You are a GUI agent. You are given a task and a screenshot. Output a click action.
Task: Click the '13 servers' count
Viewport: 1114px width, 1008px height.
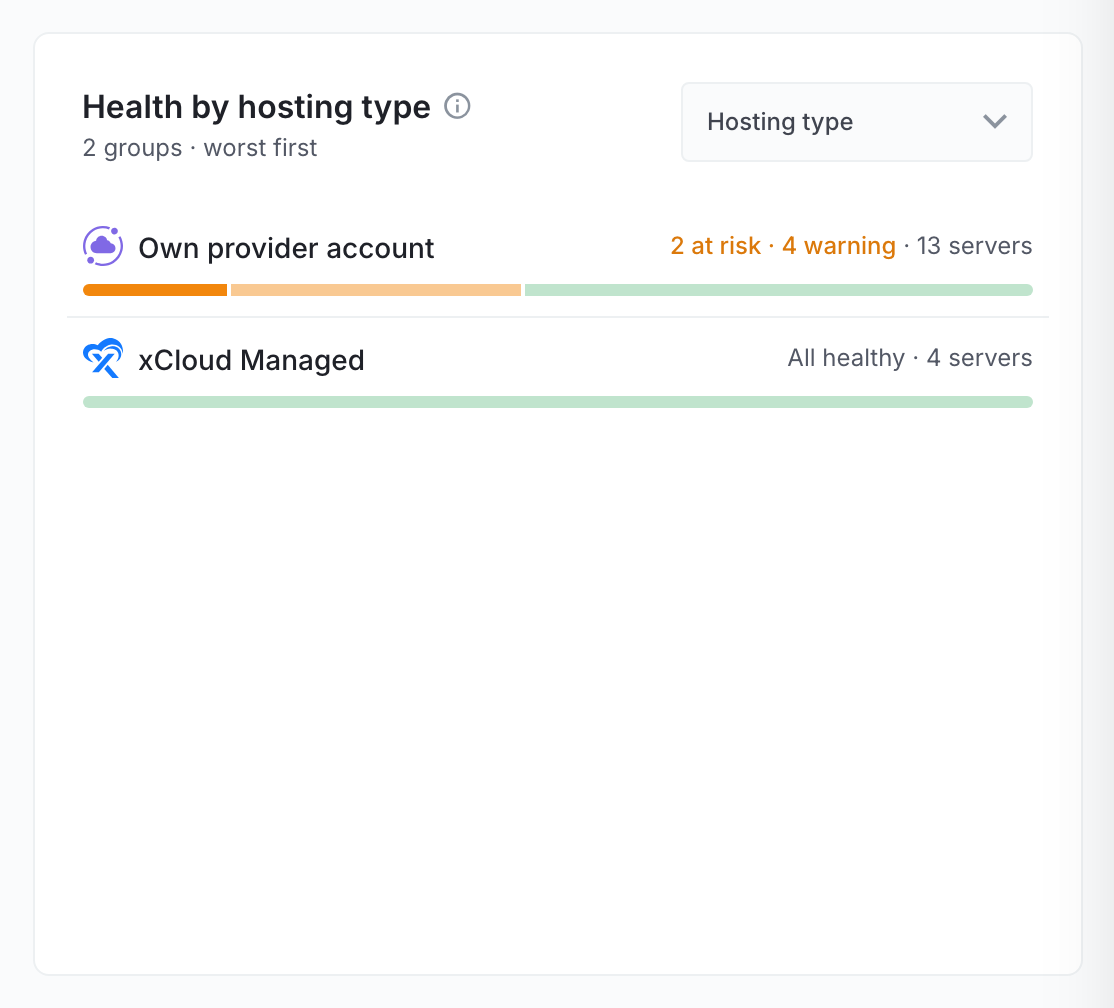(974, 246)
